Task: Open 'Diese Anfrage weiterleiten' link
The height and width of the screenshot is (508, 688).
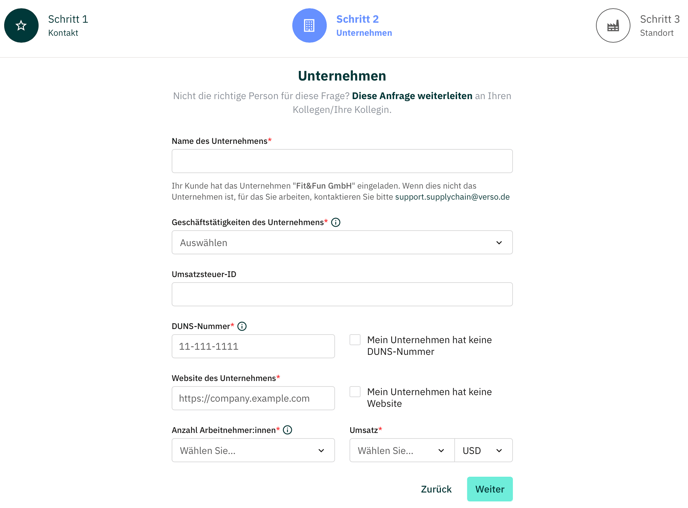Action: point(412,96)
